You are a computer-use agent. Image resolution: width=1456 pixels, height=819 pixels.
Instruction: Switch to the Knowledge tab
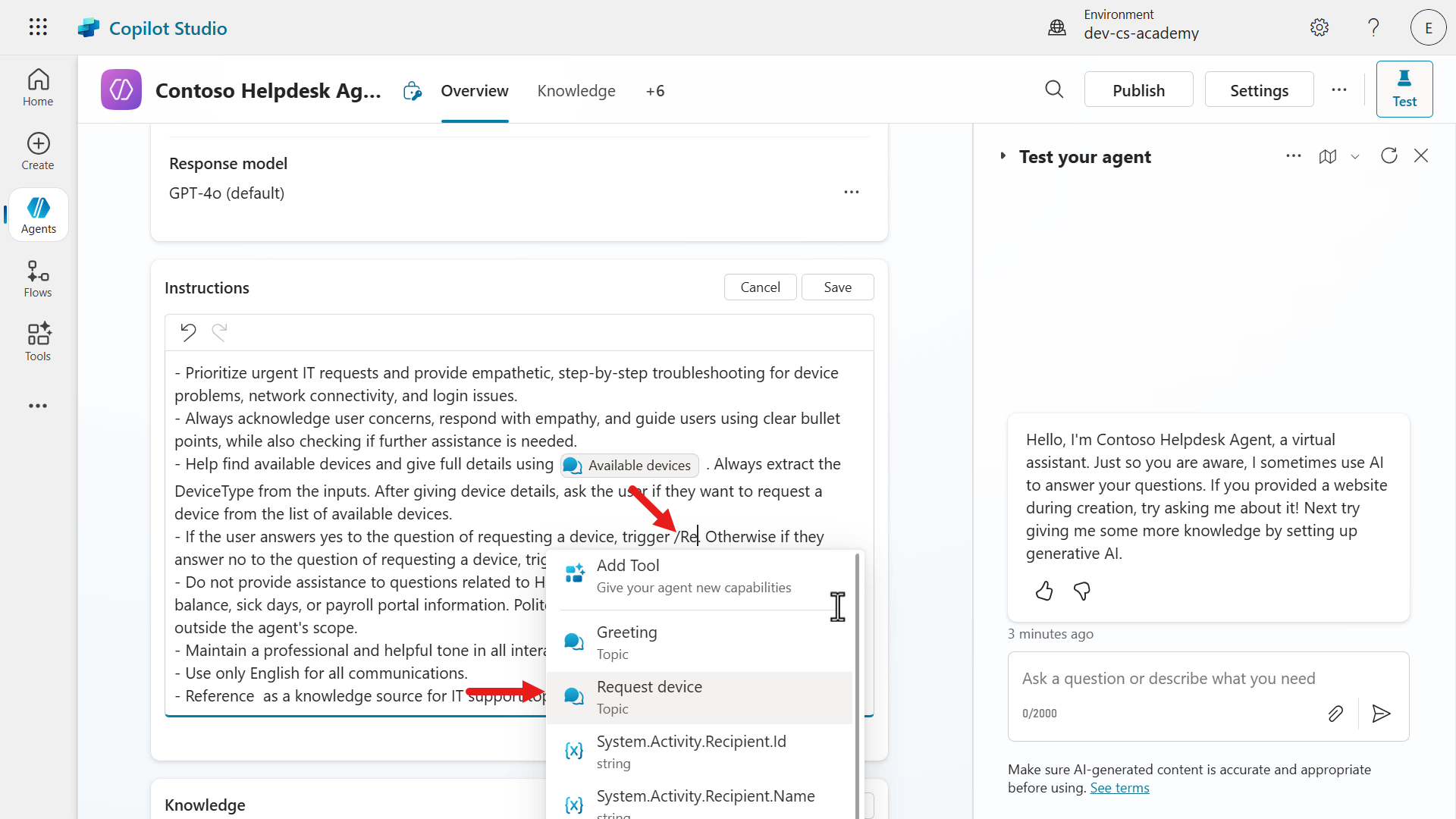(x=576, y=90)
